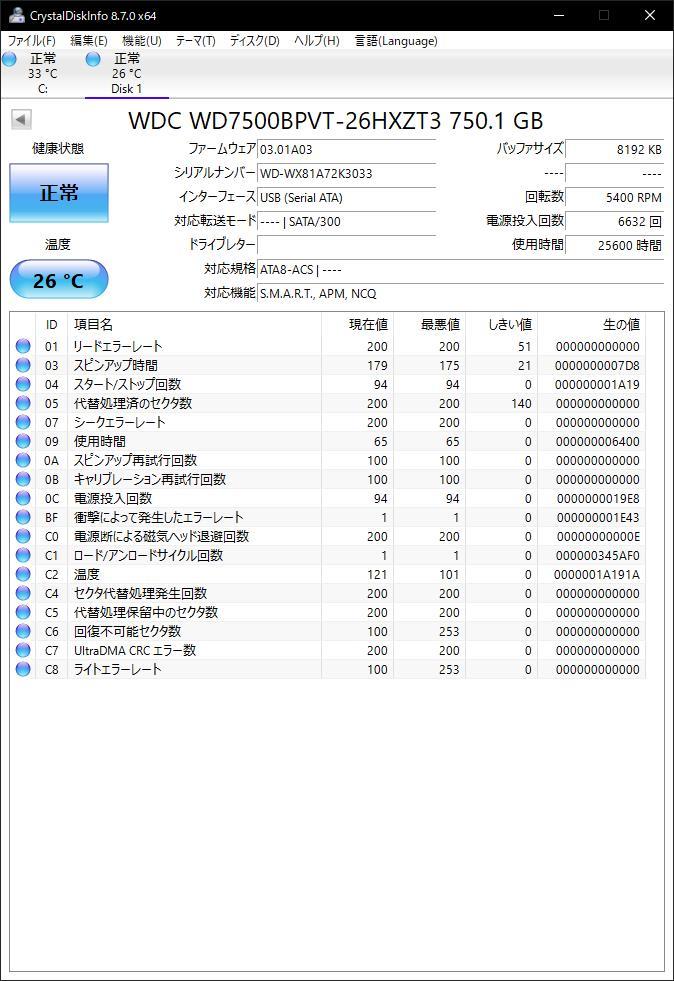Click the 対応機能 field S.M.A.R.T., APM, NCQ
The image size is (674, 981).
coord(460,293)
